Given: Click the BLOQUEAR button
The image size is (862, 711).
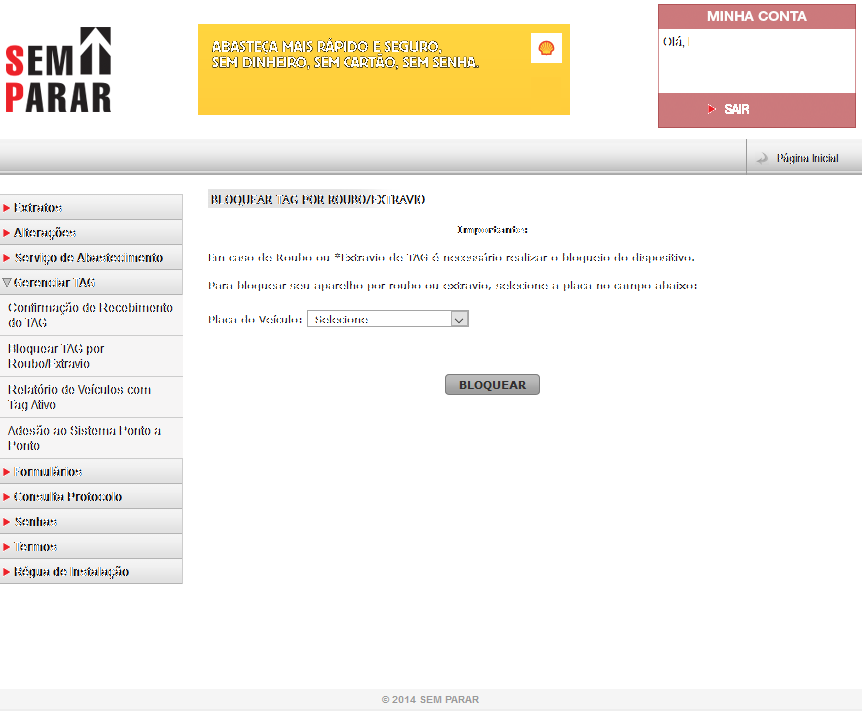Looking at the screenshot, I should click(x=492, y=385).
